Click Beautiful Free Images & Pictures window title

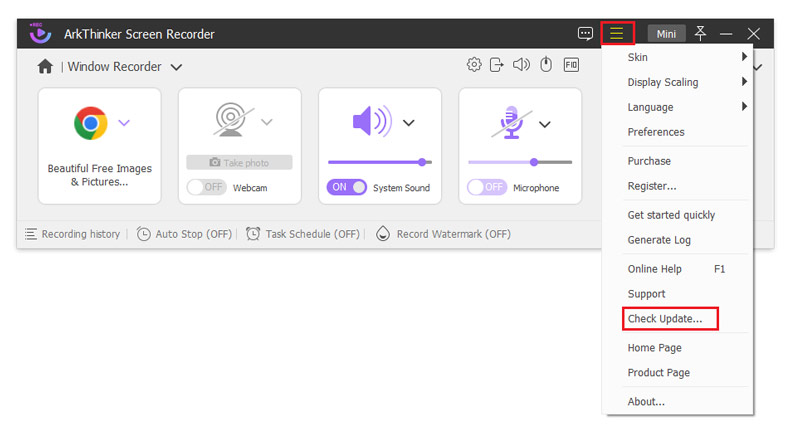pos(99,175)
